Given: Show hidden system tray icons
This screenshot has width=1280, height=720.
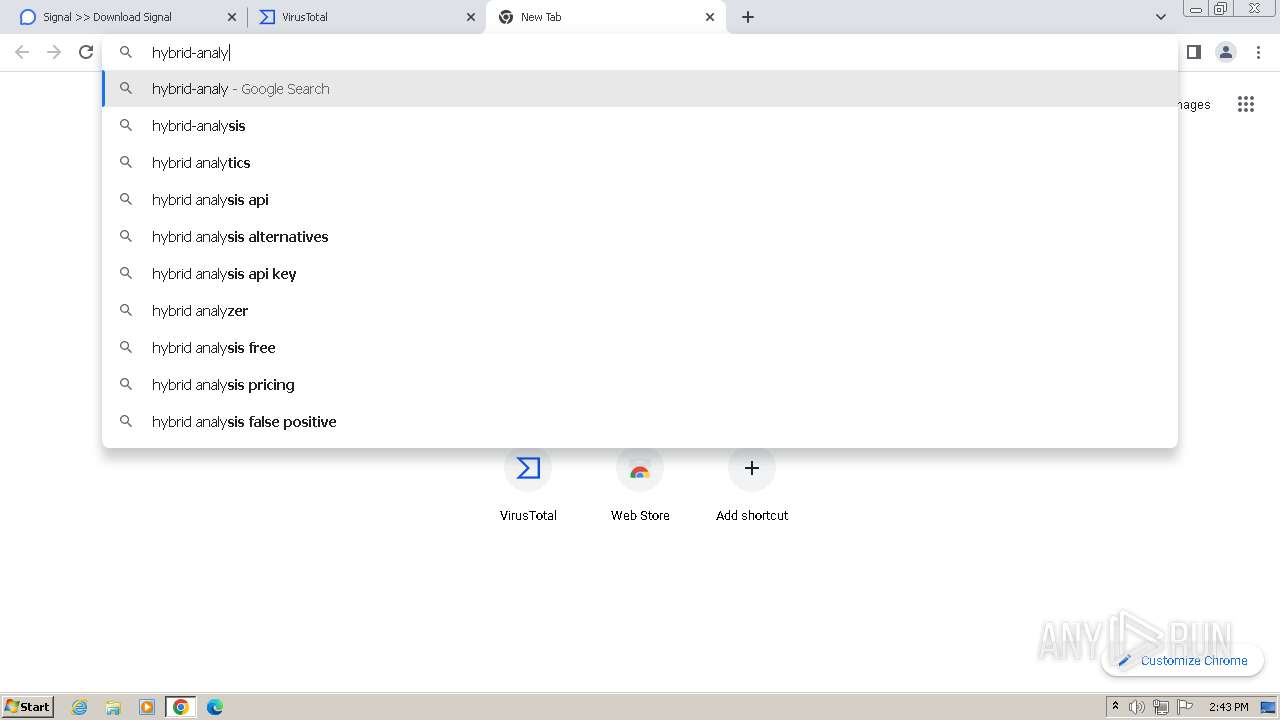Looking at the screenshot, I should pos(1115,707).
